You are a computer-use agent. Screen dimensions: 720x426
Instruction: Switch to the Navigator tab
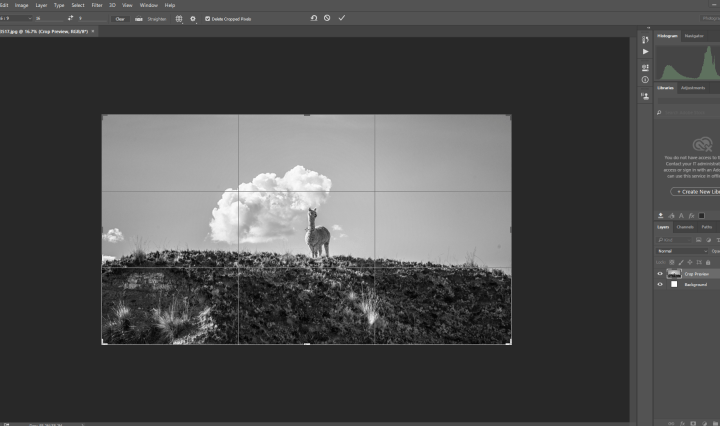694,36
